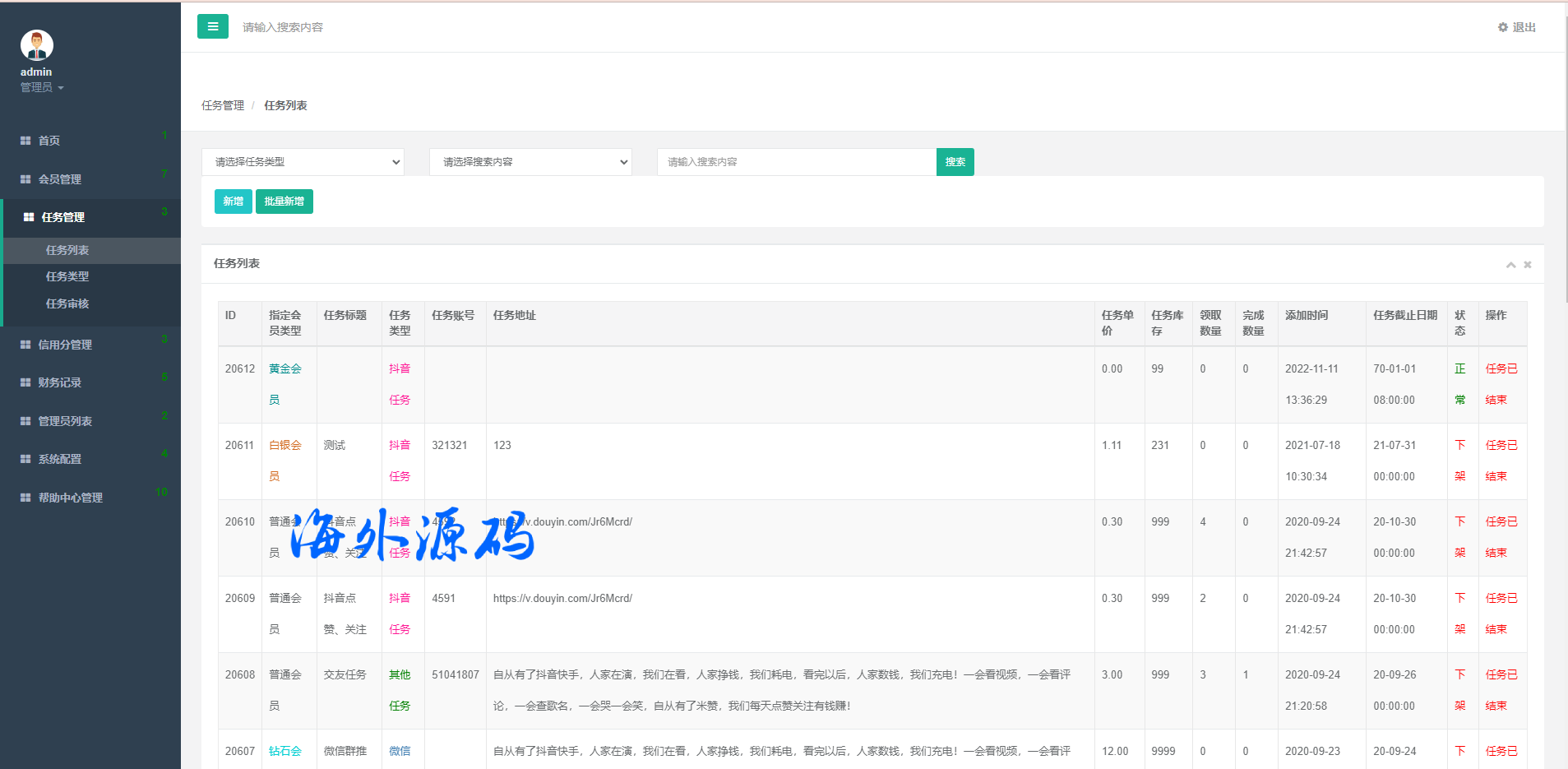Open 任务类型 in the sidebar submenu
This screenshot has height=769, width=1568.
(x=67, y=276)
